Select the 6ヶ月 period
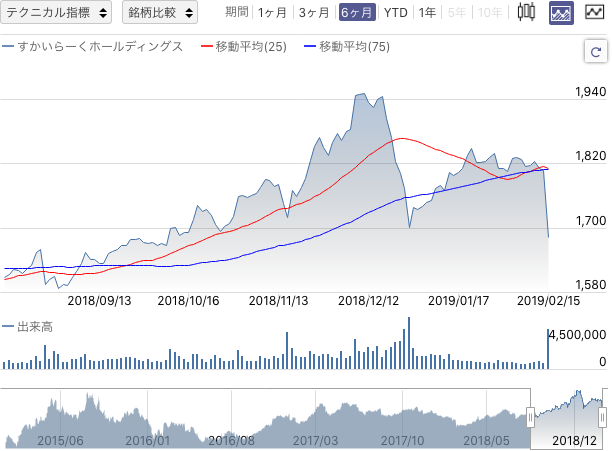The width and height of the screenshot is (612, 451). (357, 12)
